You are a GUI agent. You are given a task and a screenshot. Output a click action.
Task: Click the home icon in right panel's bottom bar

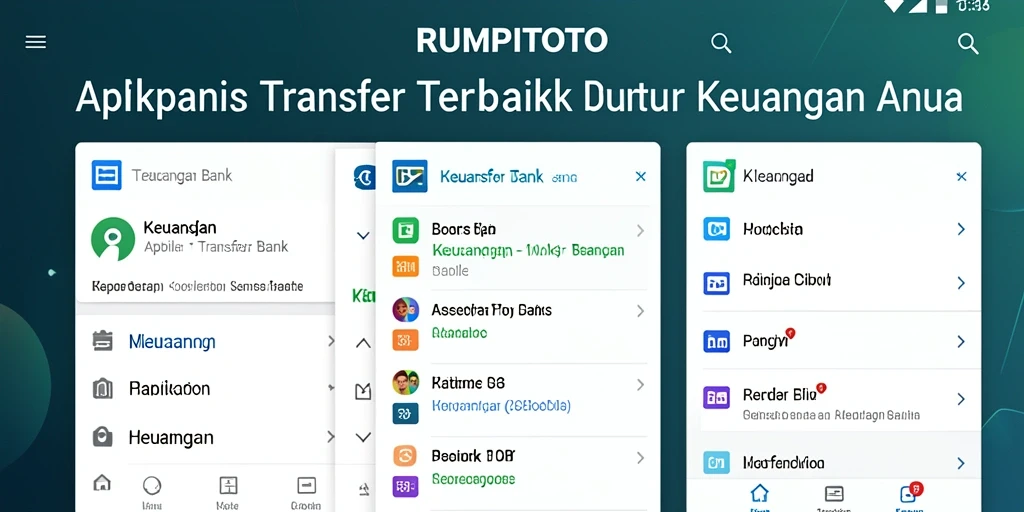click(760, 493)
